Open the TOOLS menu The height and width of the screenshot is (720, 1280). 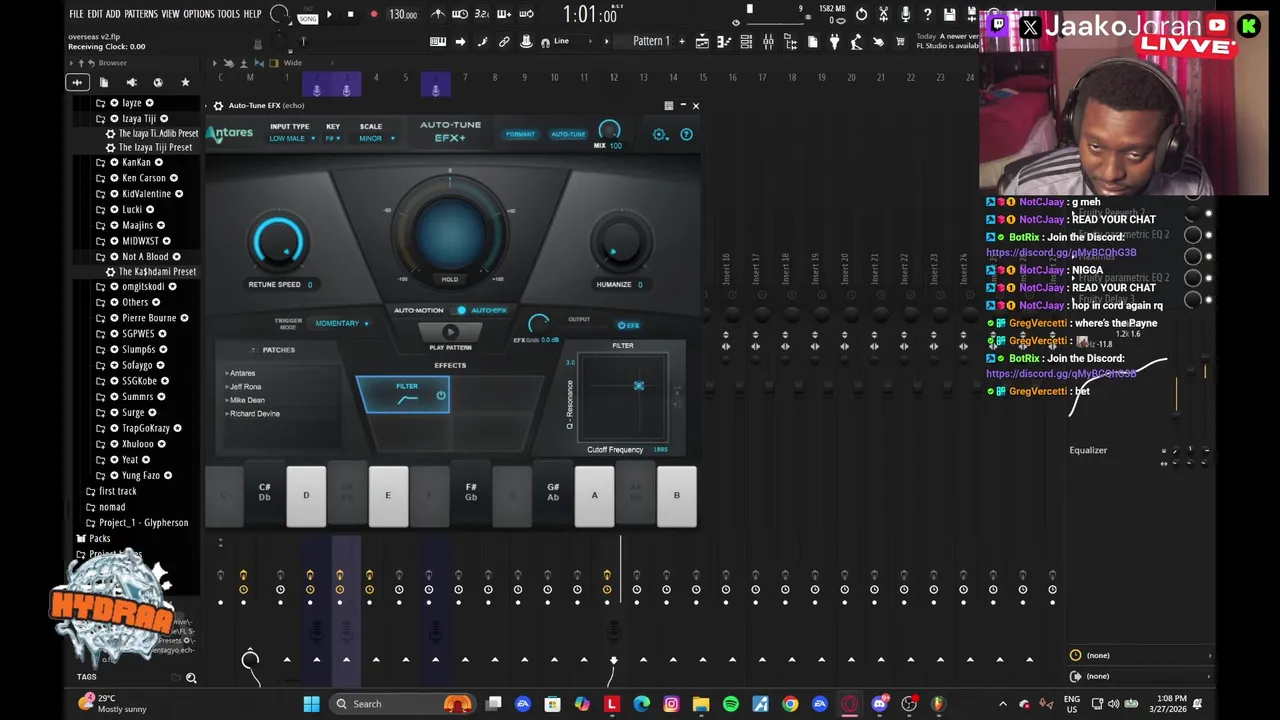point(228,14)
